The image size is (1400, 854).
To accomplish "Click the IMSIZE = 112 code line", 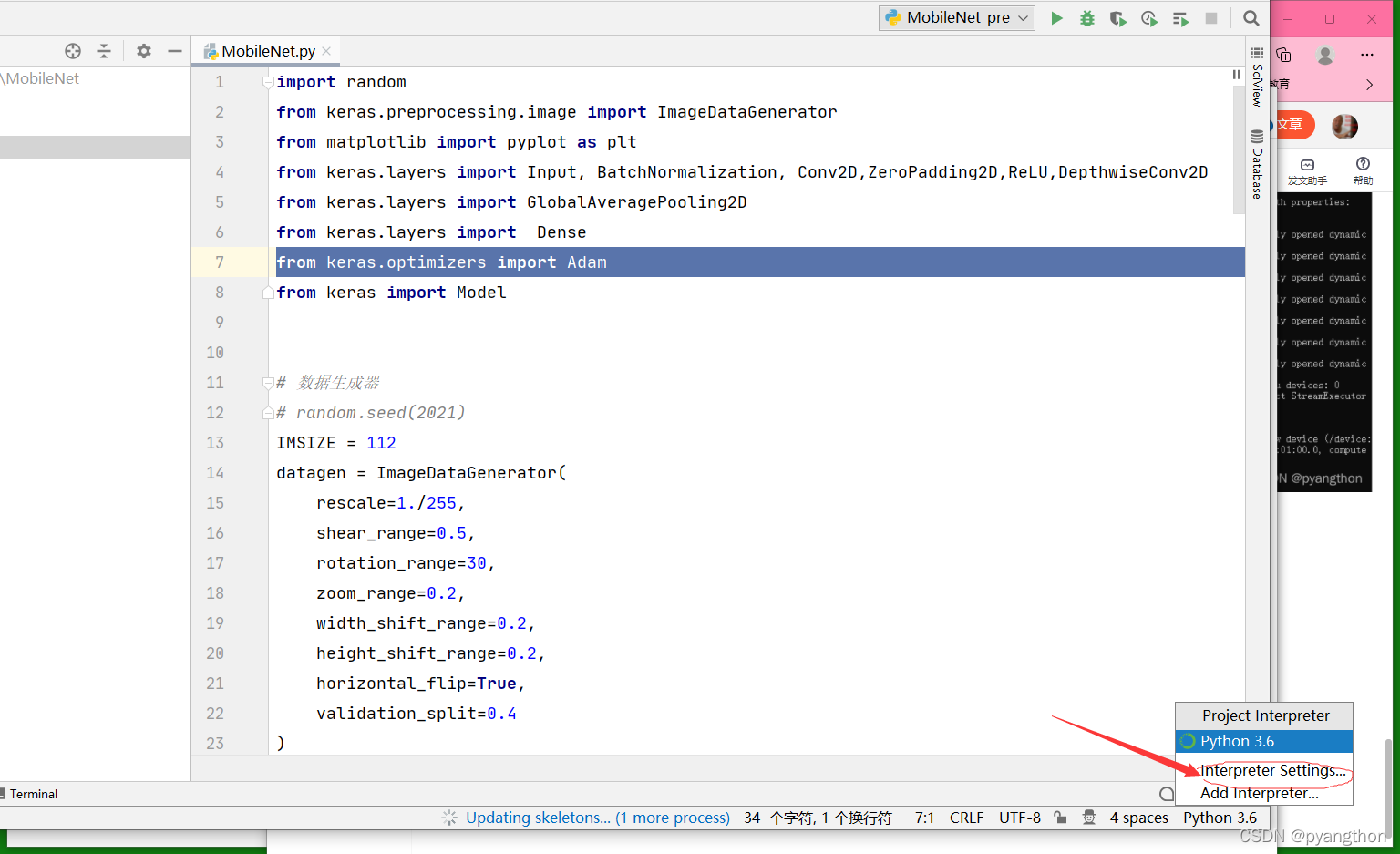I will tap(336, 443).
